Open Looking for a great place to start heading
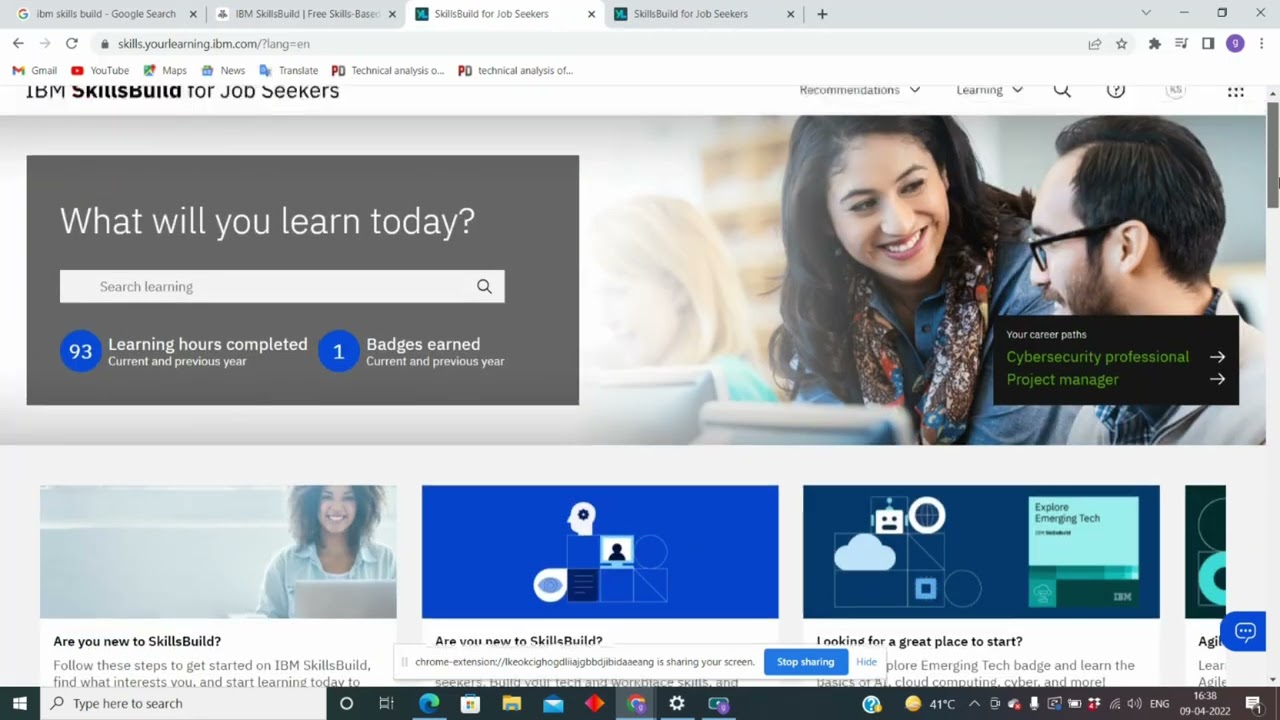Viewport: 1280px width, 720px height. [x=919, y=641]
